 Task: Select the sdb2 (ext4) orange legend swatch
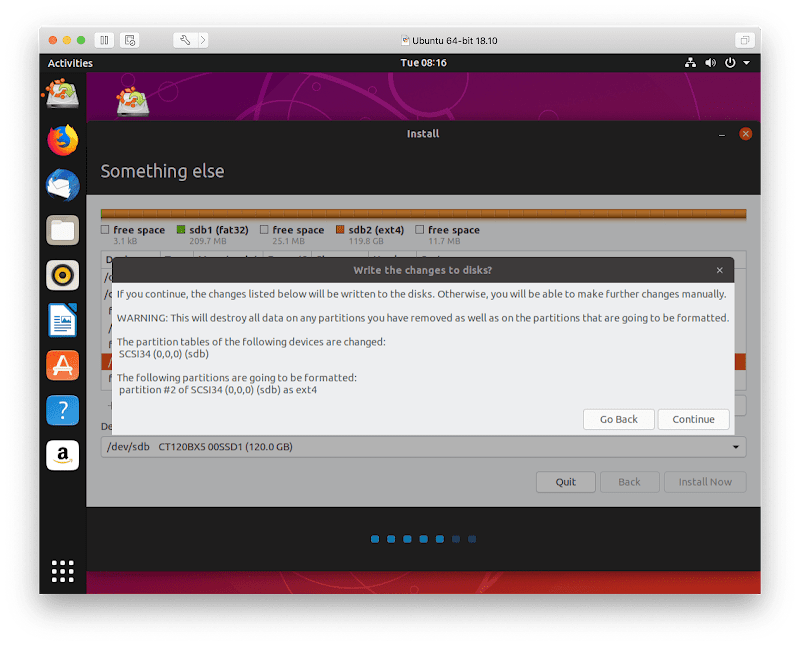click(x=340, y=230)
